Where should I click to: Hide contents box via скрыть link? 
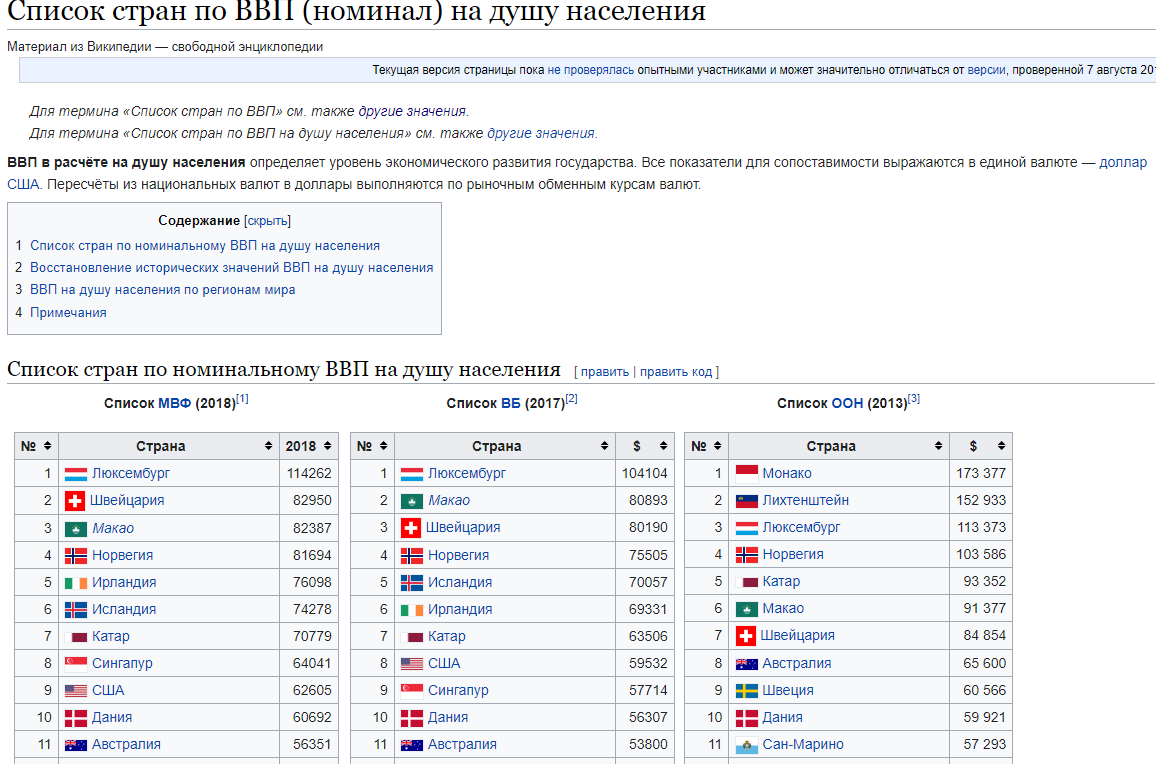coord(267,220)
